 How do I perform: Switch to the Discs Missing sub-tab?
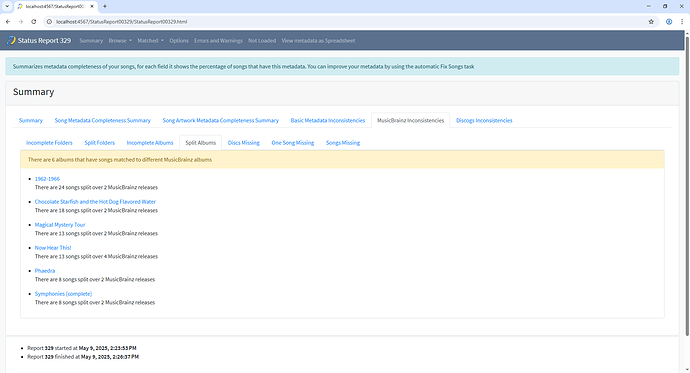[x=243, y=143]
